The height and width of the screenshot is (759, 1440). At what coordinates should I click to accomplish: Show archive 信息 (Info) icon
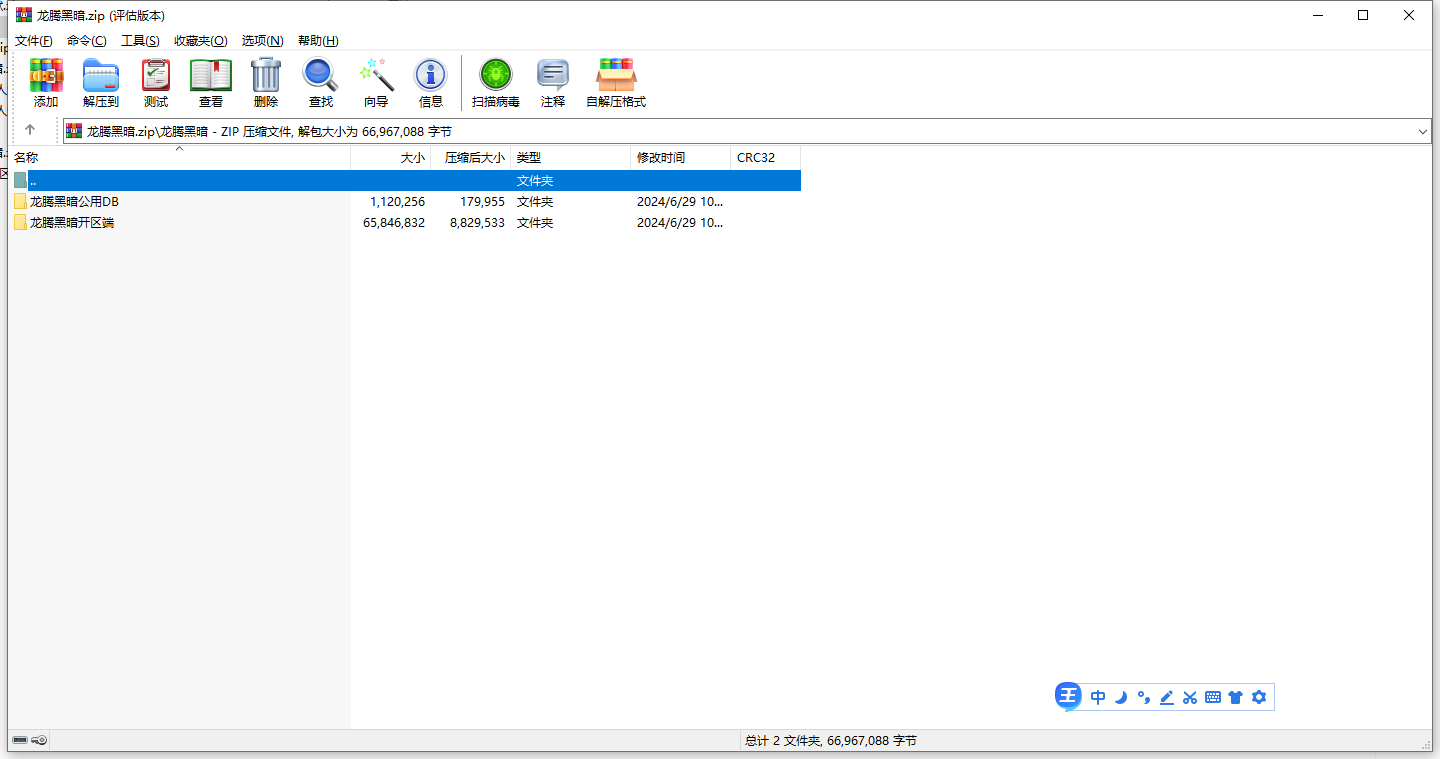(431, 82)
